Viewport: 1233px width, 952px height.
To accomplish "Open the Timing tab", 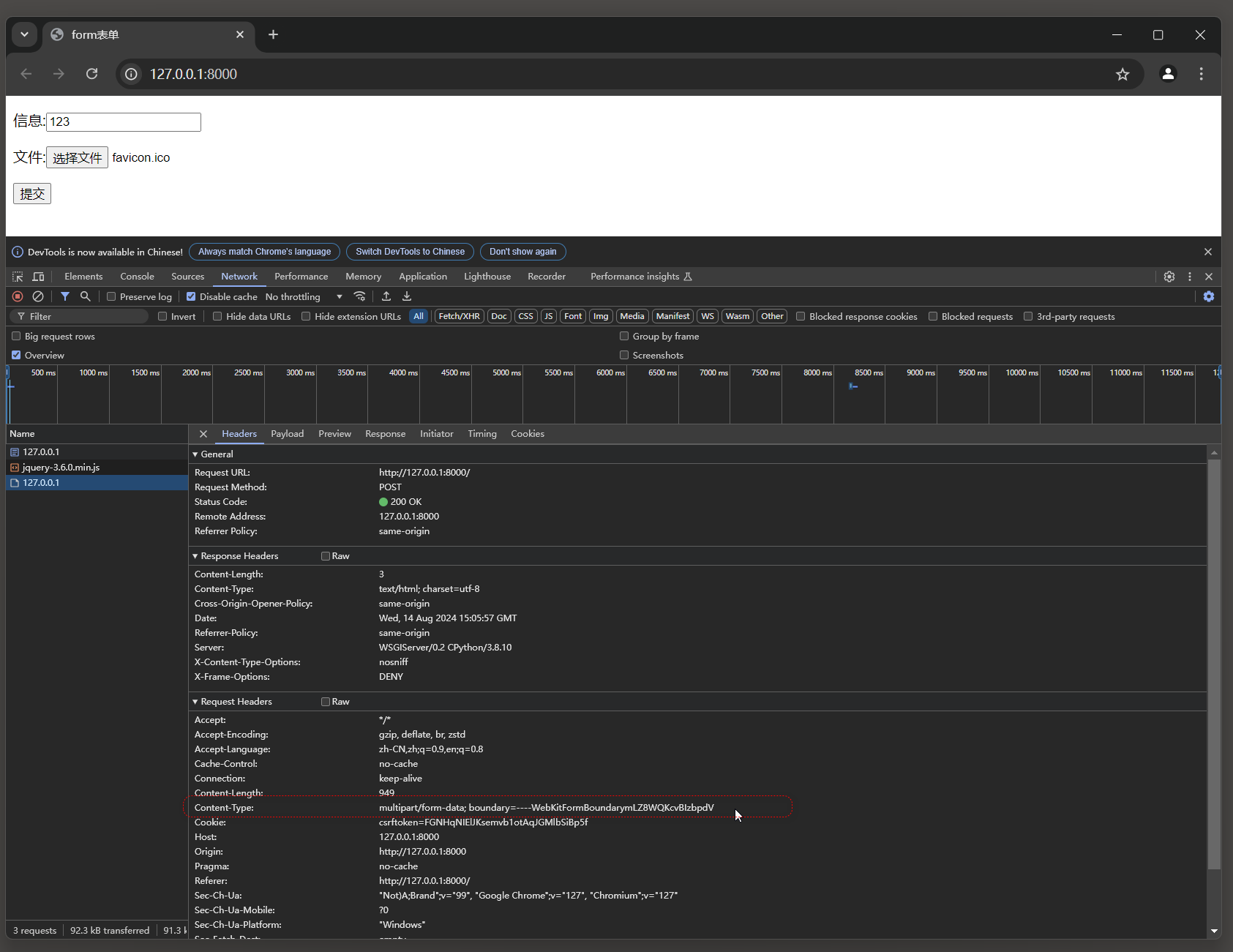I will click(482, 434).
